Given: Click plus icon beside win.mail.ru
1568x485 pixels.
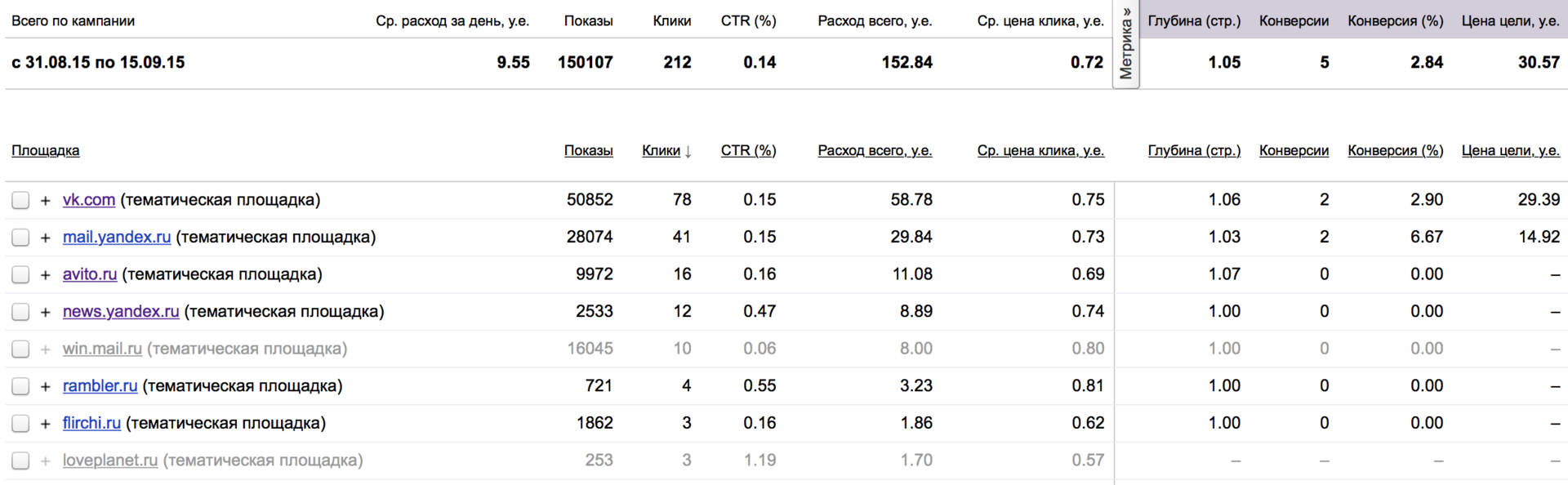Looking at the screenshot, I should (46, 349).
